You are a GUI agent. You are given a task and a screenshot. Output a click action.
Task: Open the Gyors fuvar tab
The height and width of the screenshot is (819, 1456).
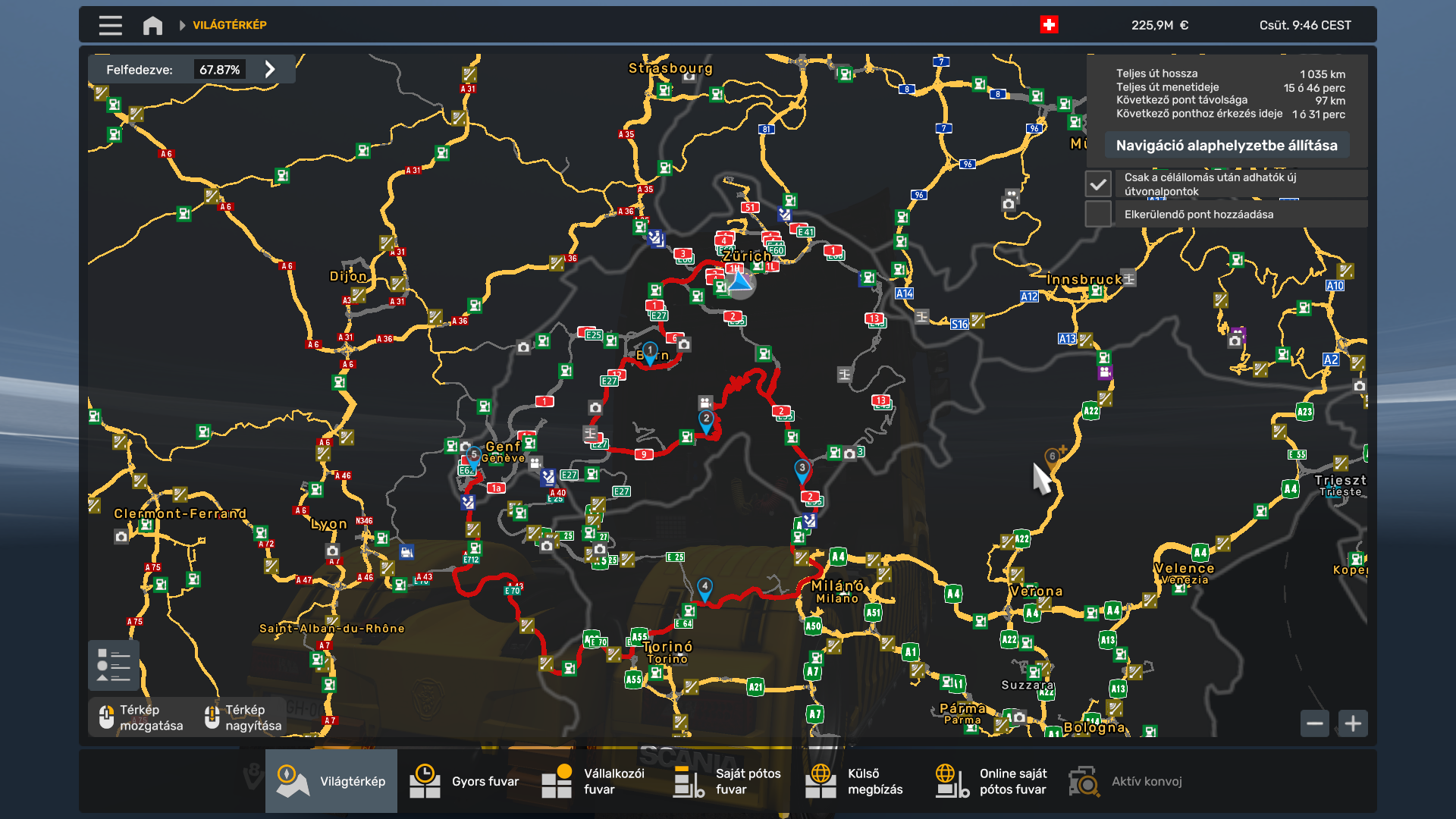pyautogui.click(x=463, y=781)
